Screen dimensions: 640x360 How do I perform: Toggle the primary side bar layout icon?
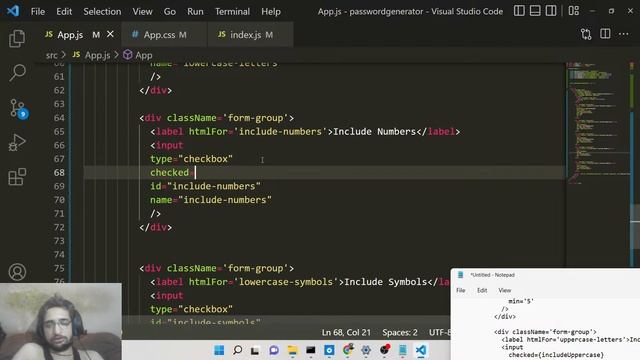point(519,11)
